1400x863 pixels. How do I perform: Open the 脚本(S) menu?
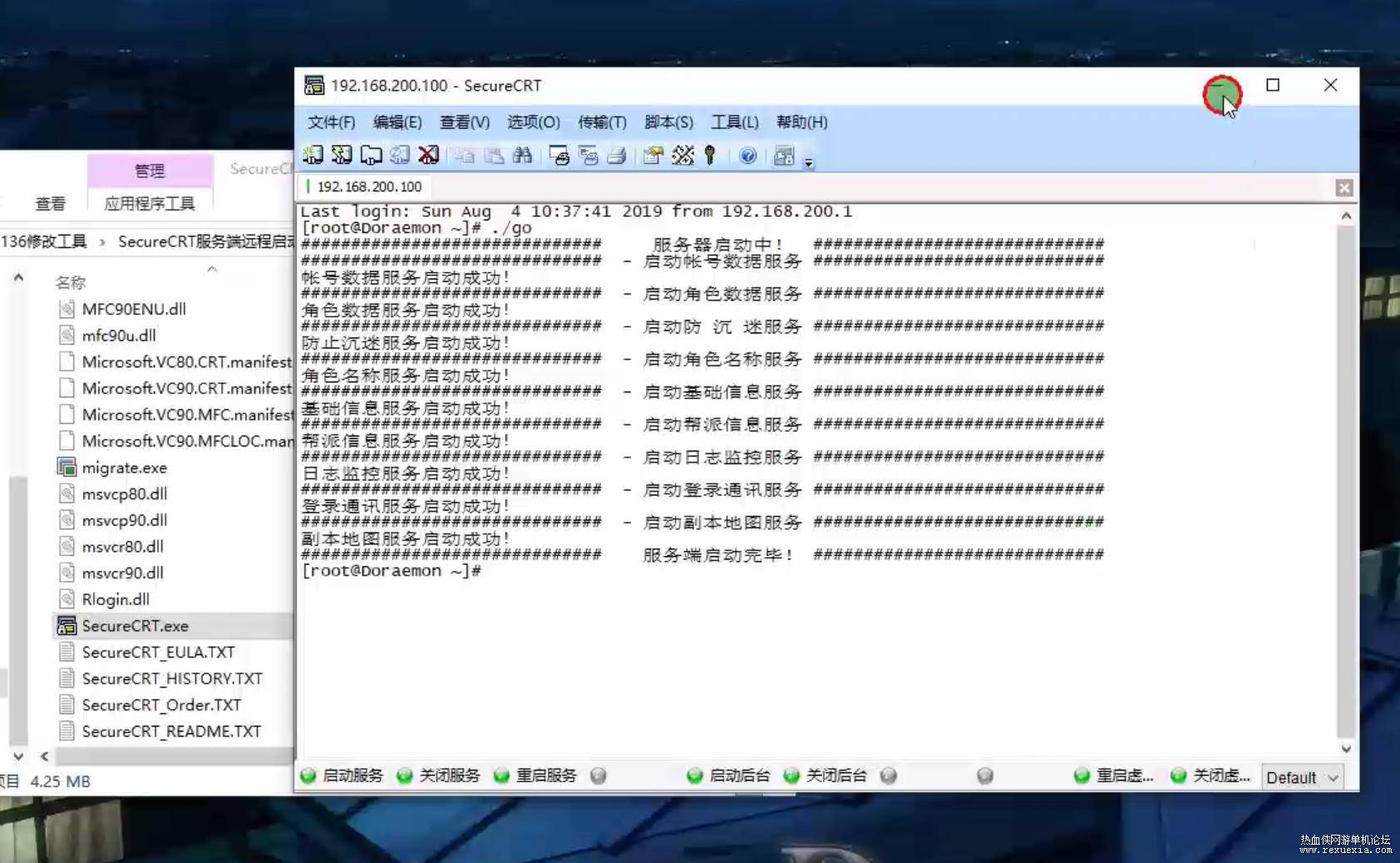668,122
